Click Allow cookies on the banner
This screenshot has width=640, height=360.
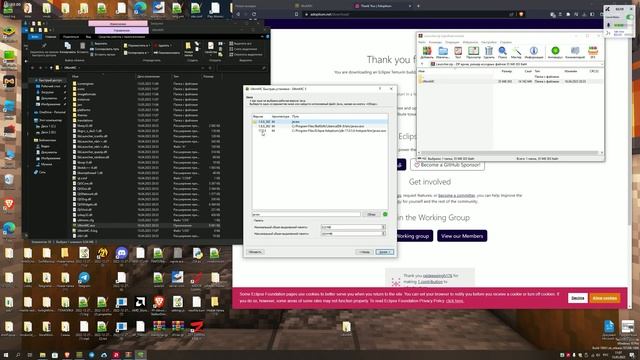click(604, 298)
